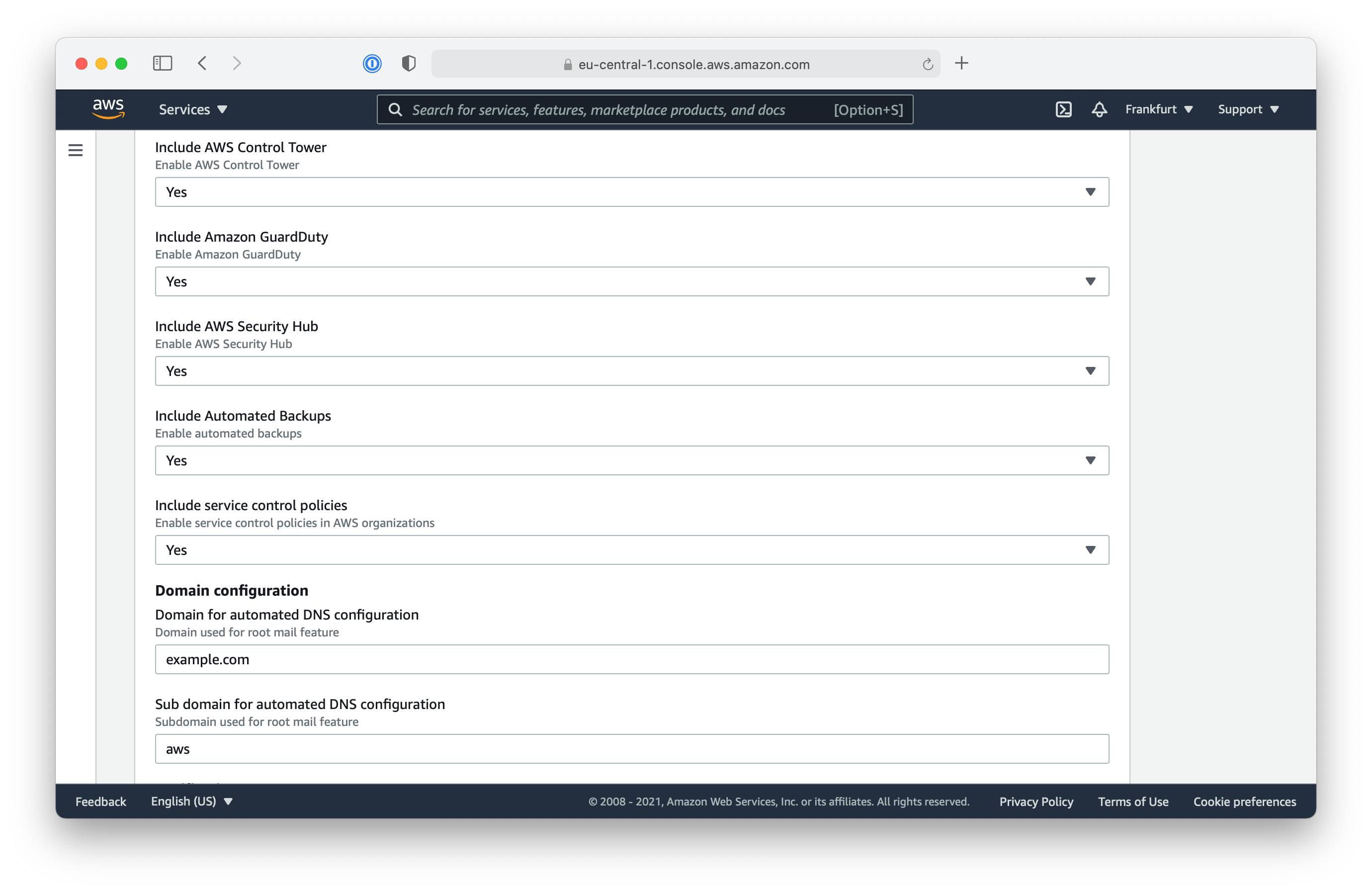Open the English (US) language selector
1372x892 pixels.
[191, 801]
